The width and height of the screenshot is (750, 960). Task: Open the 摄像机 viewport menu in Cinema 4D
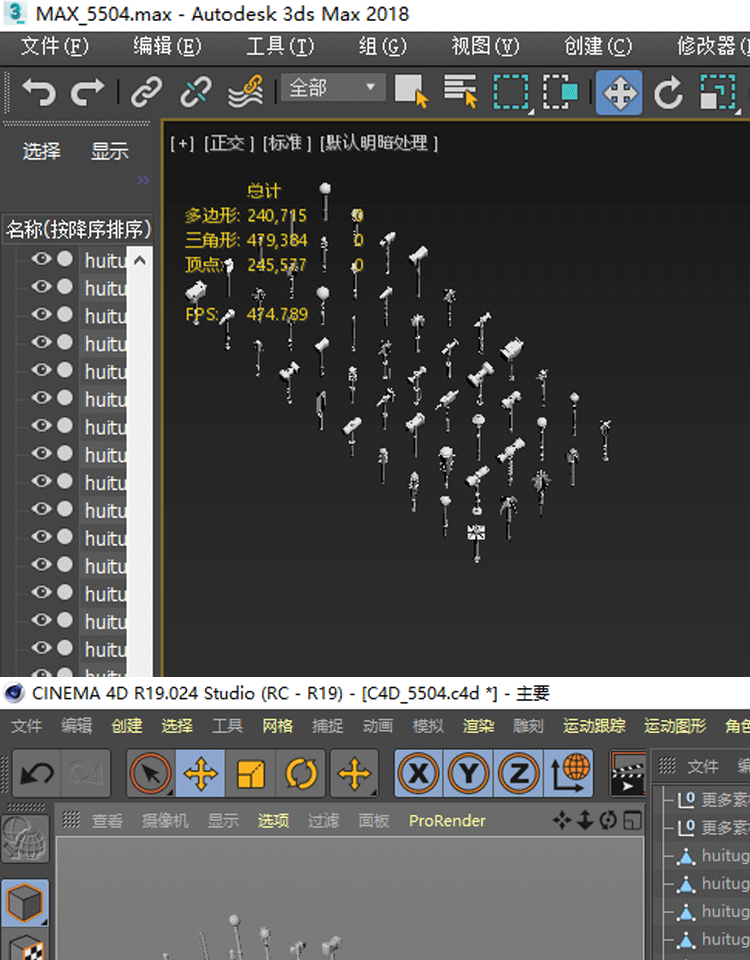pos(165,821)
